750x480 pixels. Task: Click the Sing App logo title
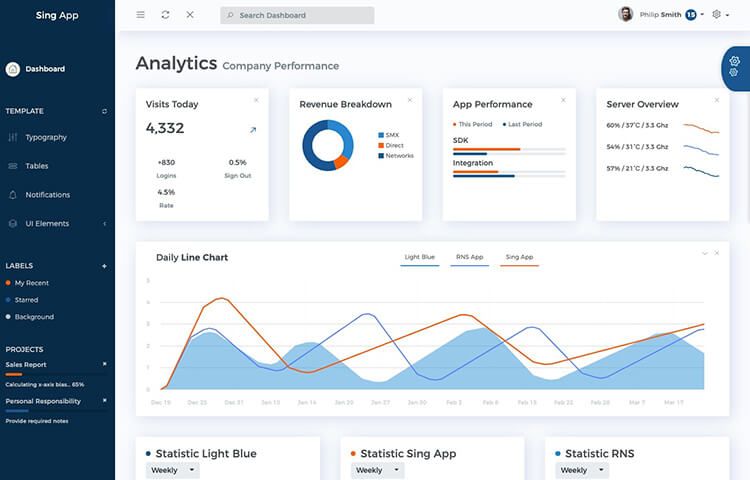click(x=57, y=15)
